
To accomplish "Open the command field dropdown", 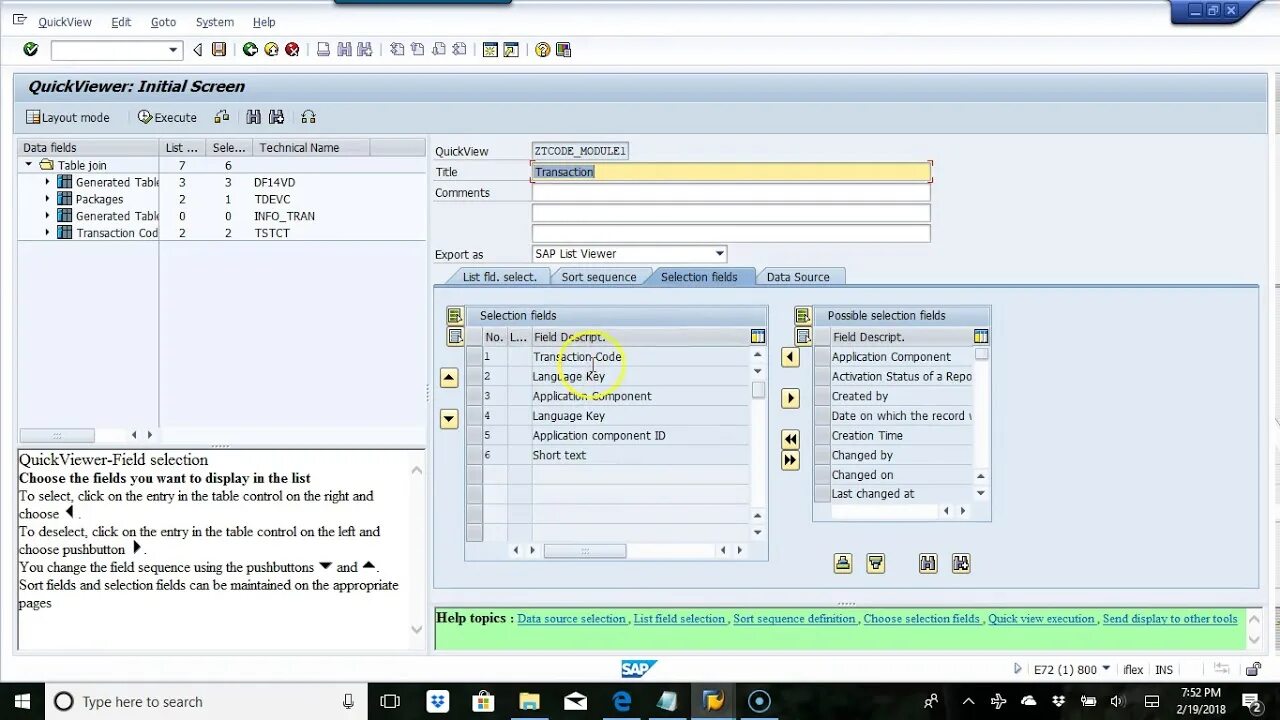I will [x=173, y=50].
